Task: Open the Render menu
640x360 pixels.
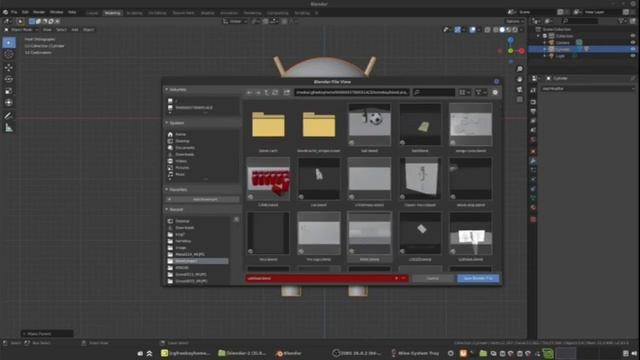Action: point(39,12)
